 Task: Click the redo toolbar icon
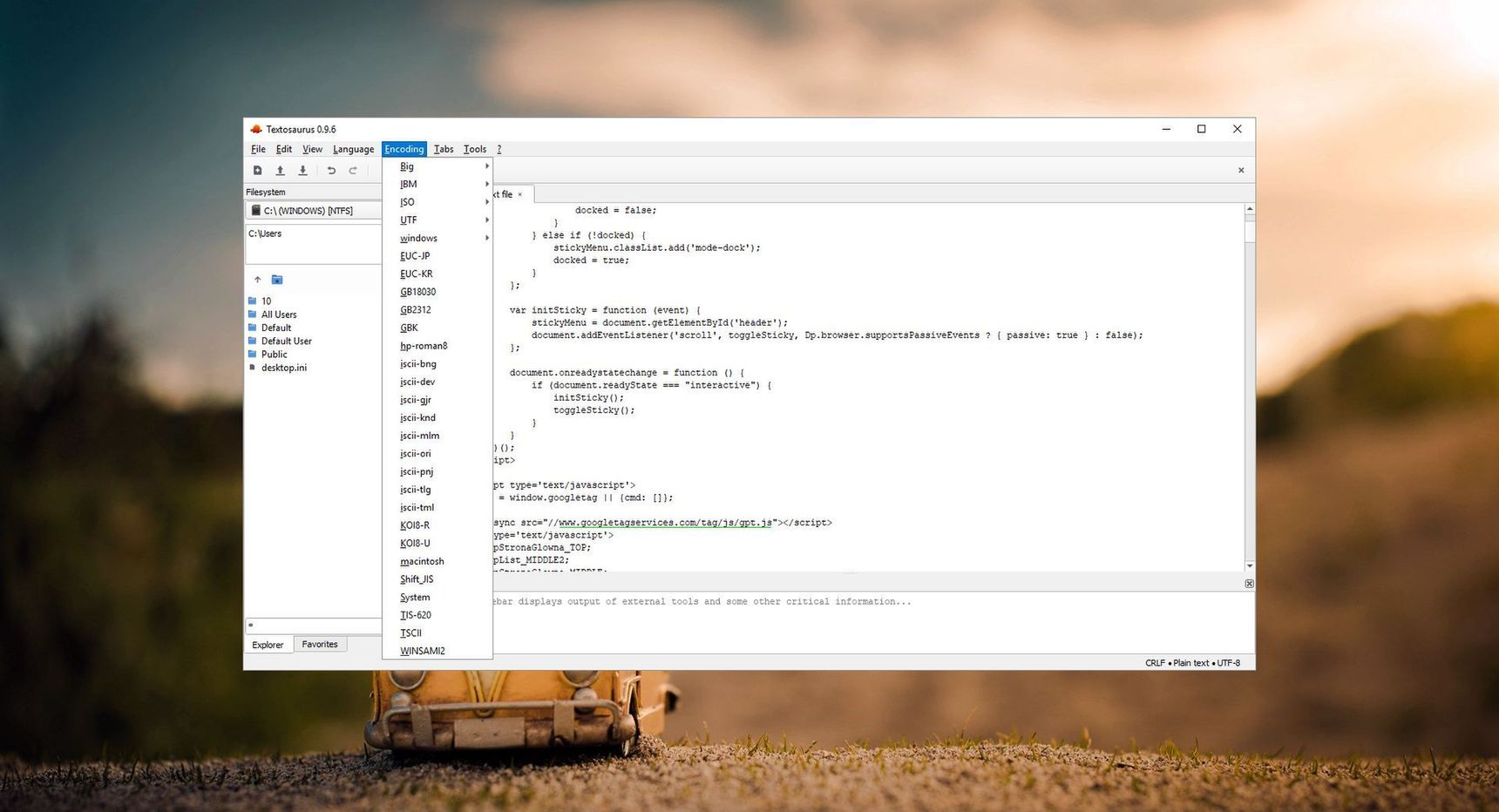click(x=353, y=171)
